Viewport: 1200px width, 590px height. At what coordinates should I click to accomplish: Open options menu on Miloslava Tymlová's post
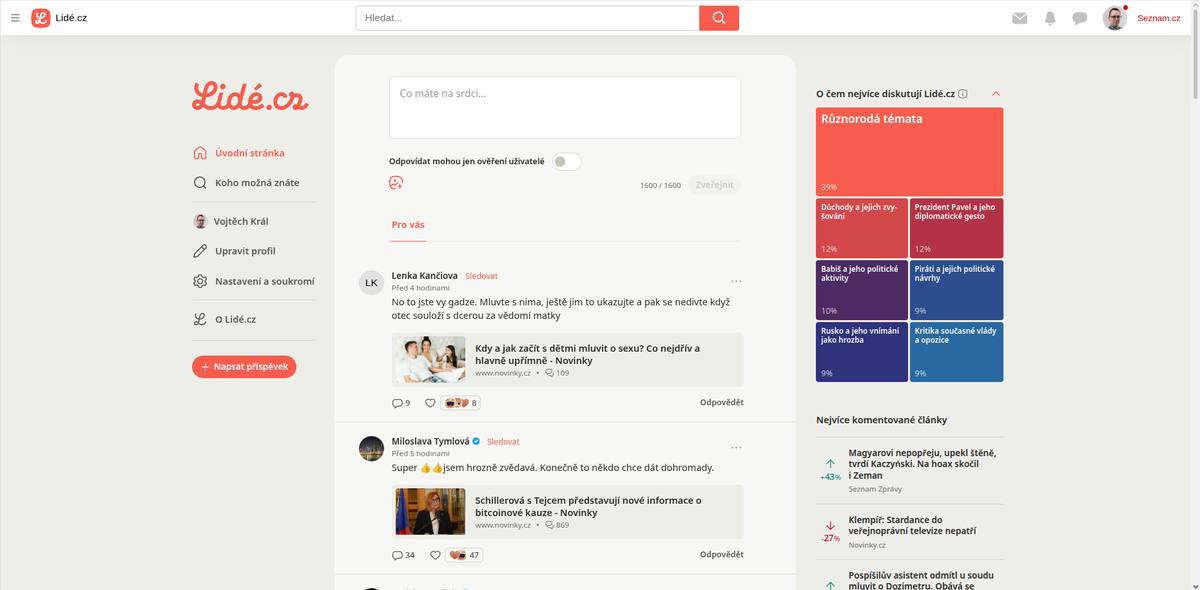736,447
